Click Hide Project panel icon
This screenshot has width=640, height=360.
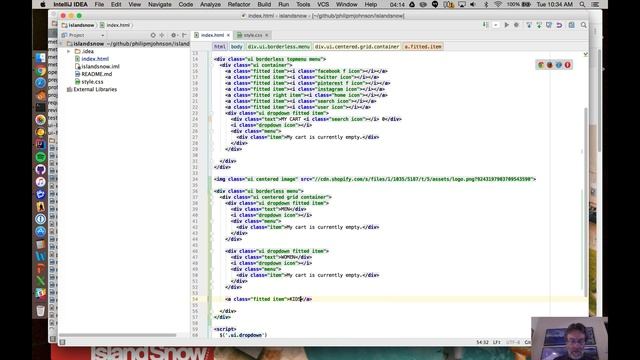click(184, 36)
